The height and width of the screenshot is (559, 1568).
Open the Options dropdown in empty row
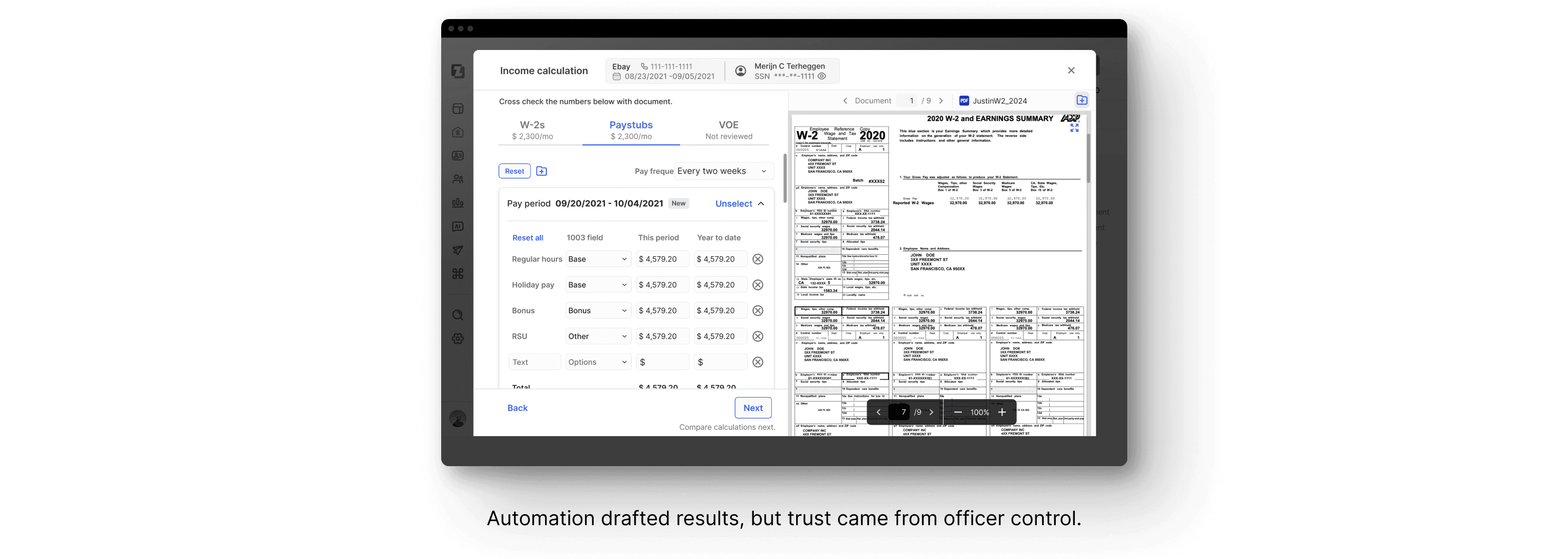(x=598, y=362)
